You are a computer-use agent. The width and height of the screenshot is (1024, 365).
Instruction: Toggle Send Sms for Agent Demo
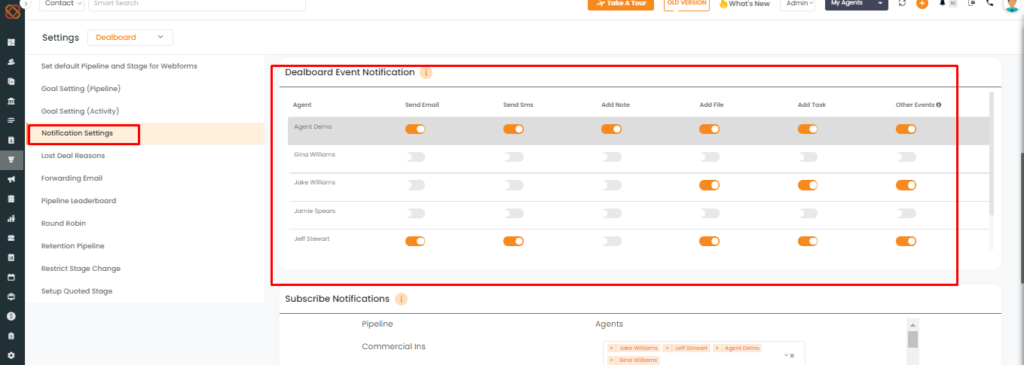point(513,129)
